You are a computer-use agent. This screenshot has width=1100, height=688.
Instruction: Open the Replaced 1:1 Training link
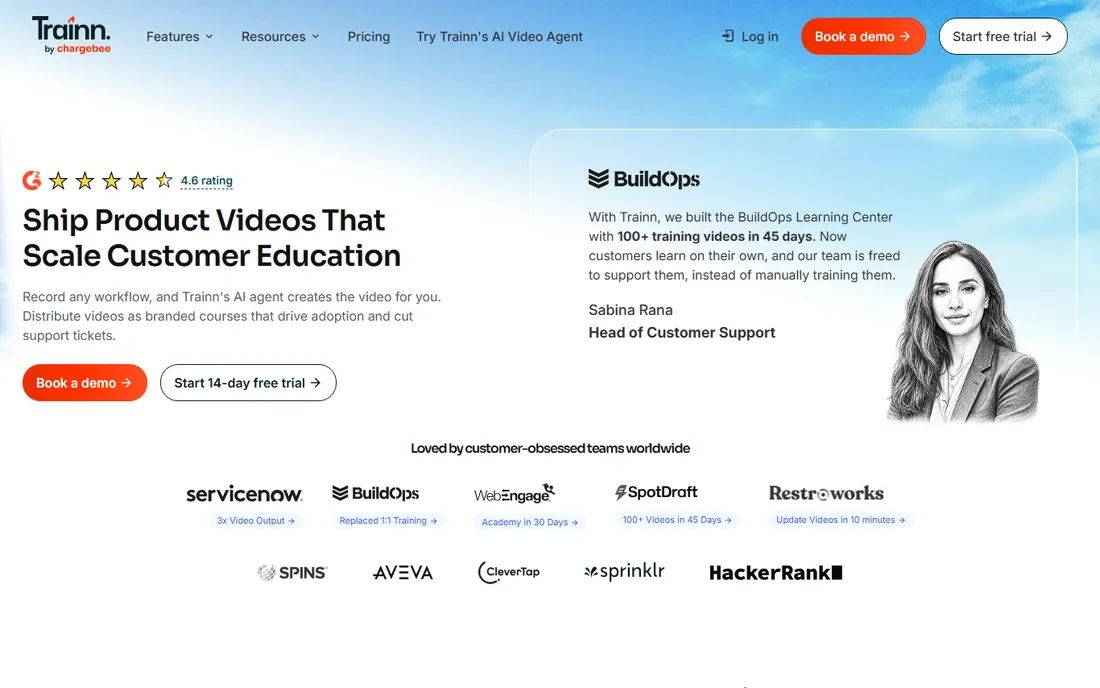tap(388, 520)
